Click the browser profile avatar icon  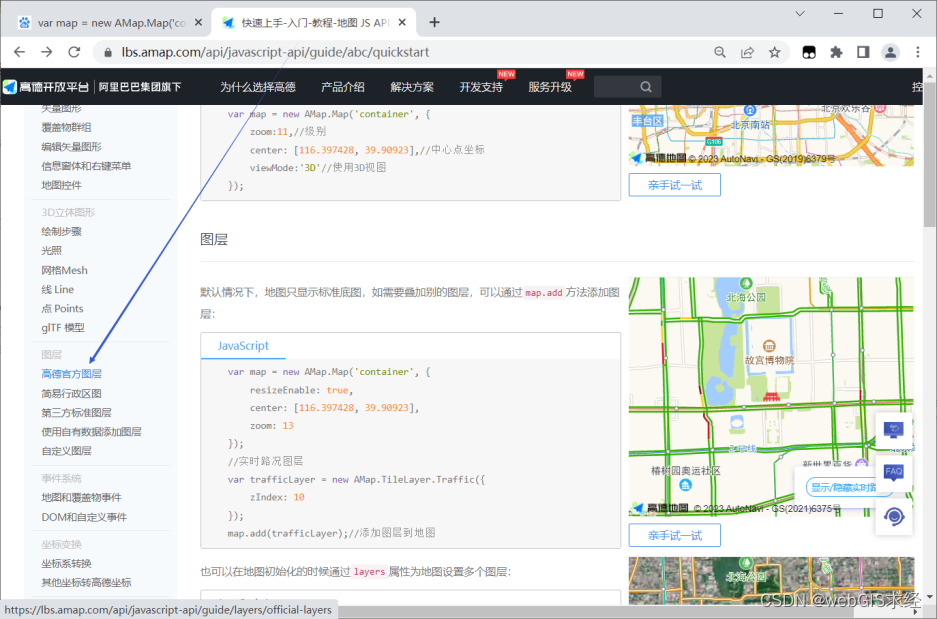890,51
